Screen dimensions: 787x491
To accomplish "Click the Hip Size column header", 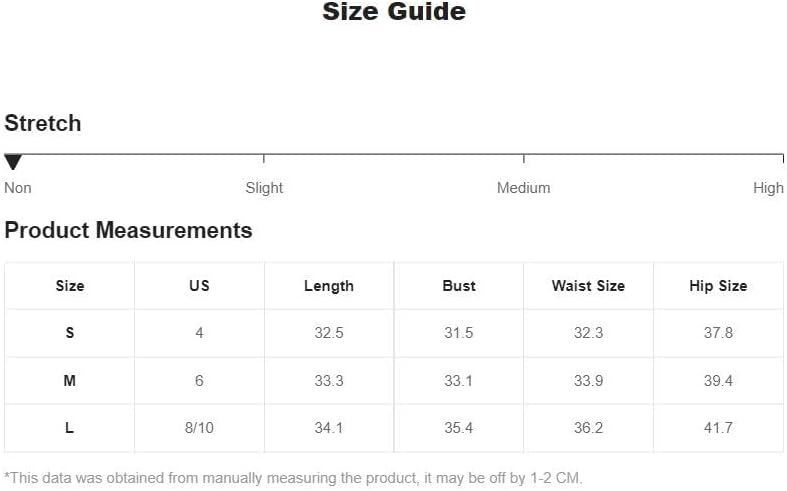I will pos(718,286).
